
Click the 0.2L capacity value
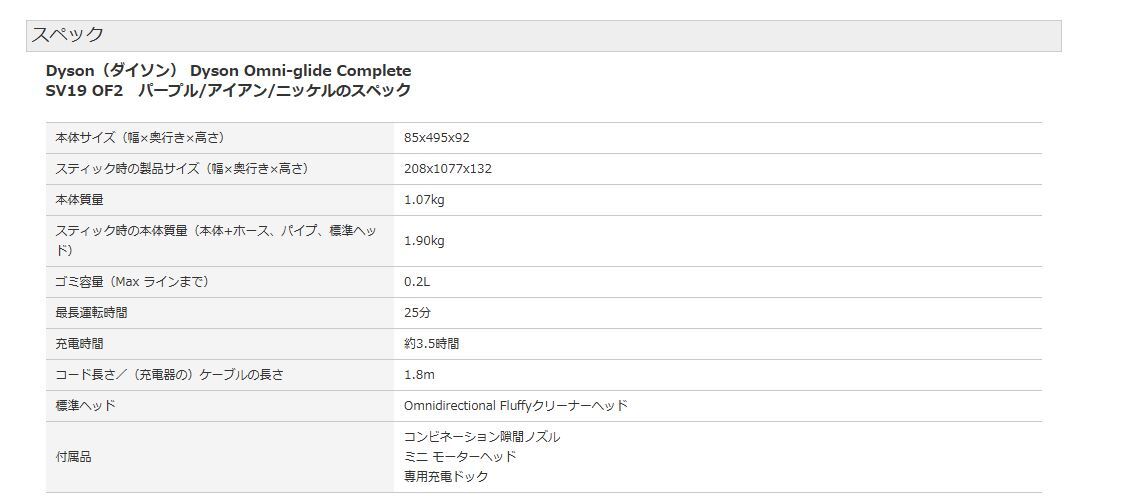416,282
